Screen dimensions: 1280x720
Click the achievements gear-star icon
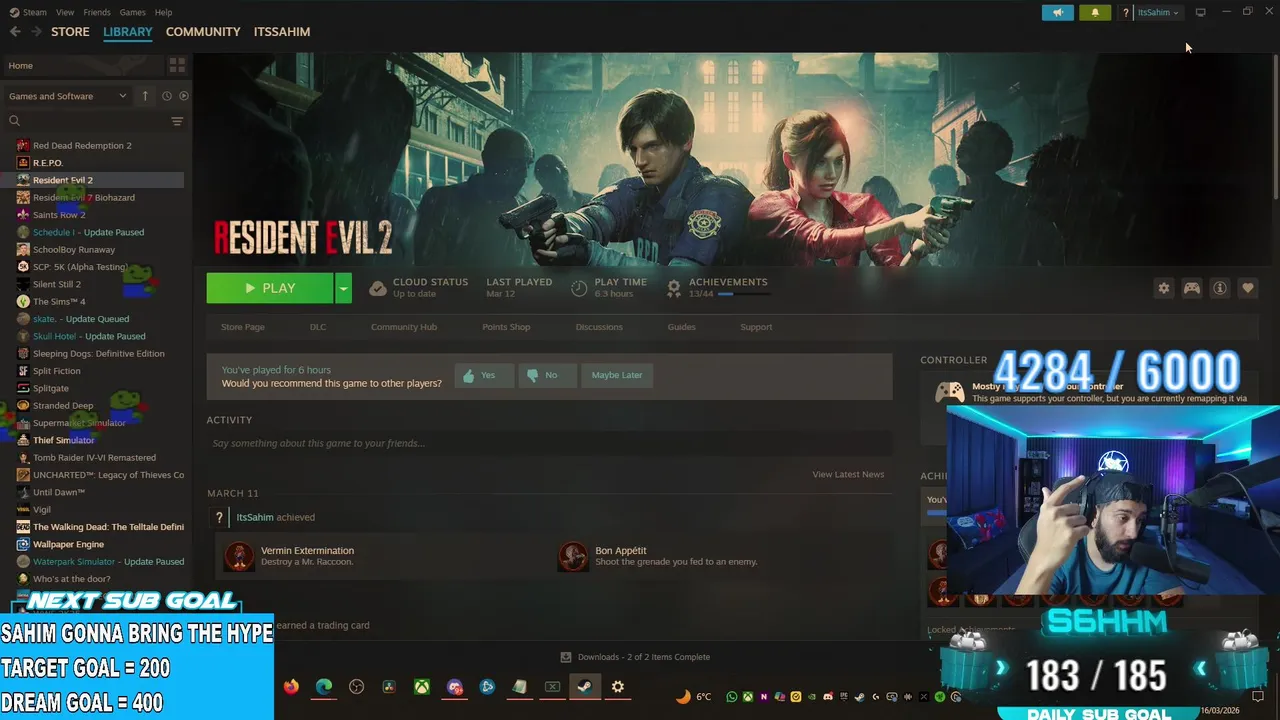pyautogui.click(x=674, y=288)
